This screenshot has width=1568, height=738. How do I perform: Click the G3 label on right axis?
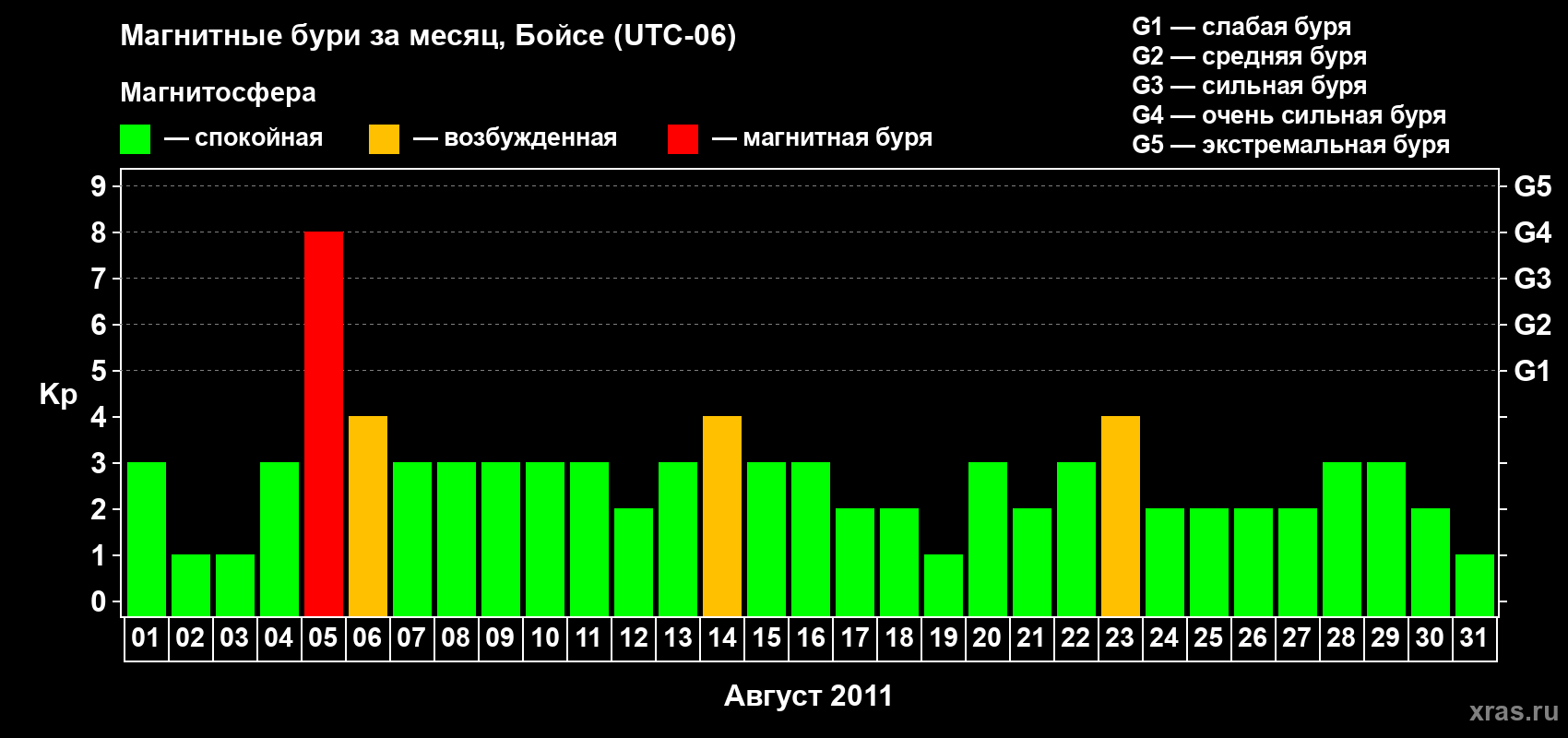click(x=1533, y=279)
